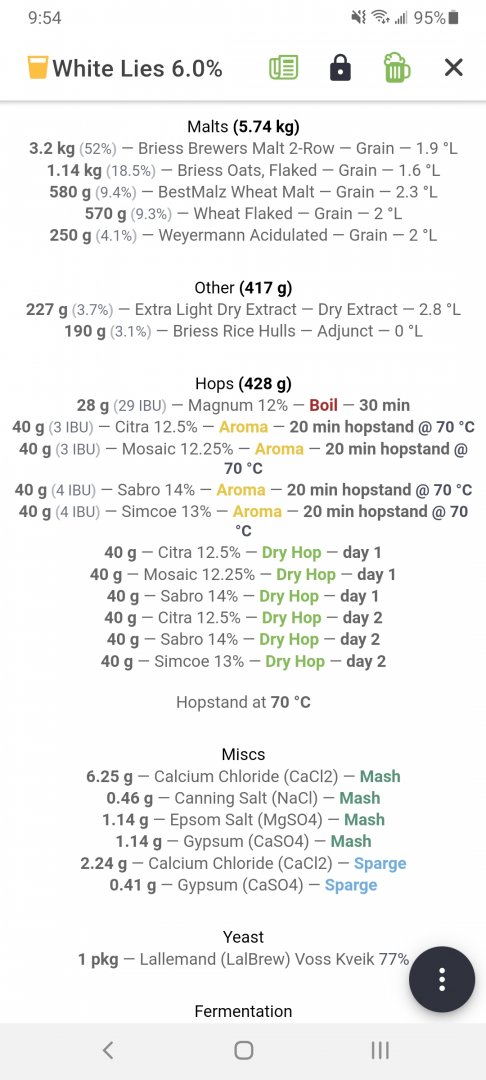Open the Android recent apps button
Viewport: 486px width, 1080px height.
pyautogui.click(x=379, y=1050)
